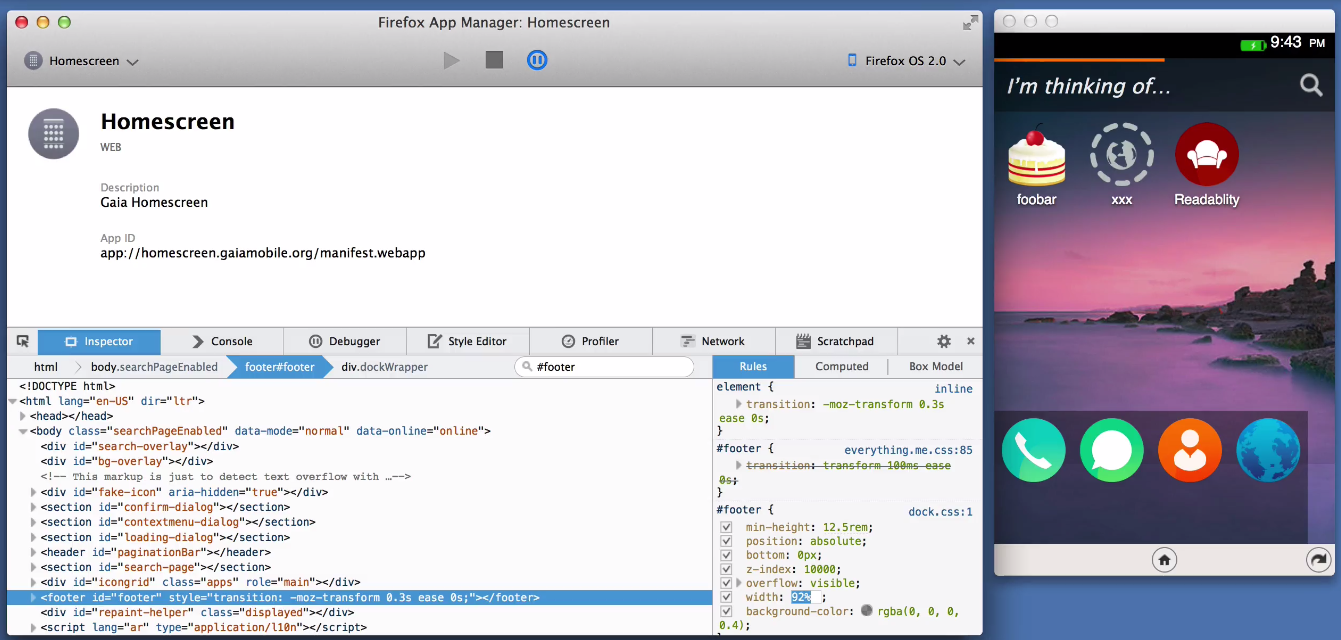This screenshot has height=640, width=1341.
Task: Expand the head element node
Action: point(23,416)
